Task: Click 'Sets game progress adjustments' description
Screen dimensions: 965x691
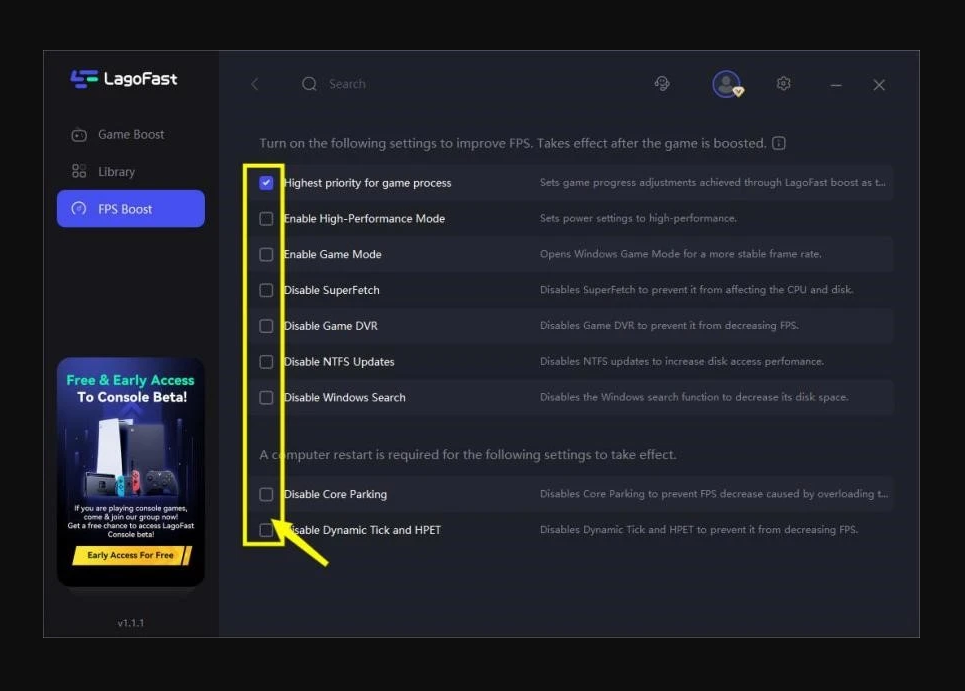Action: [713, 183]
